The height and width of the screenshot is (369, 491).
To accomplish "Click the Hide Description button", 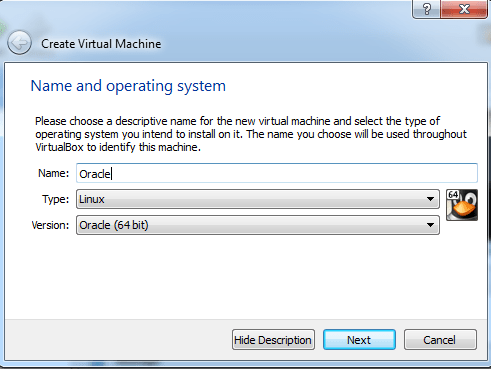I will click(x=273, y=340).
